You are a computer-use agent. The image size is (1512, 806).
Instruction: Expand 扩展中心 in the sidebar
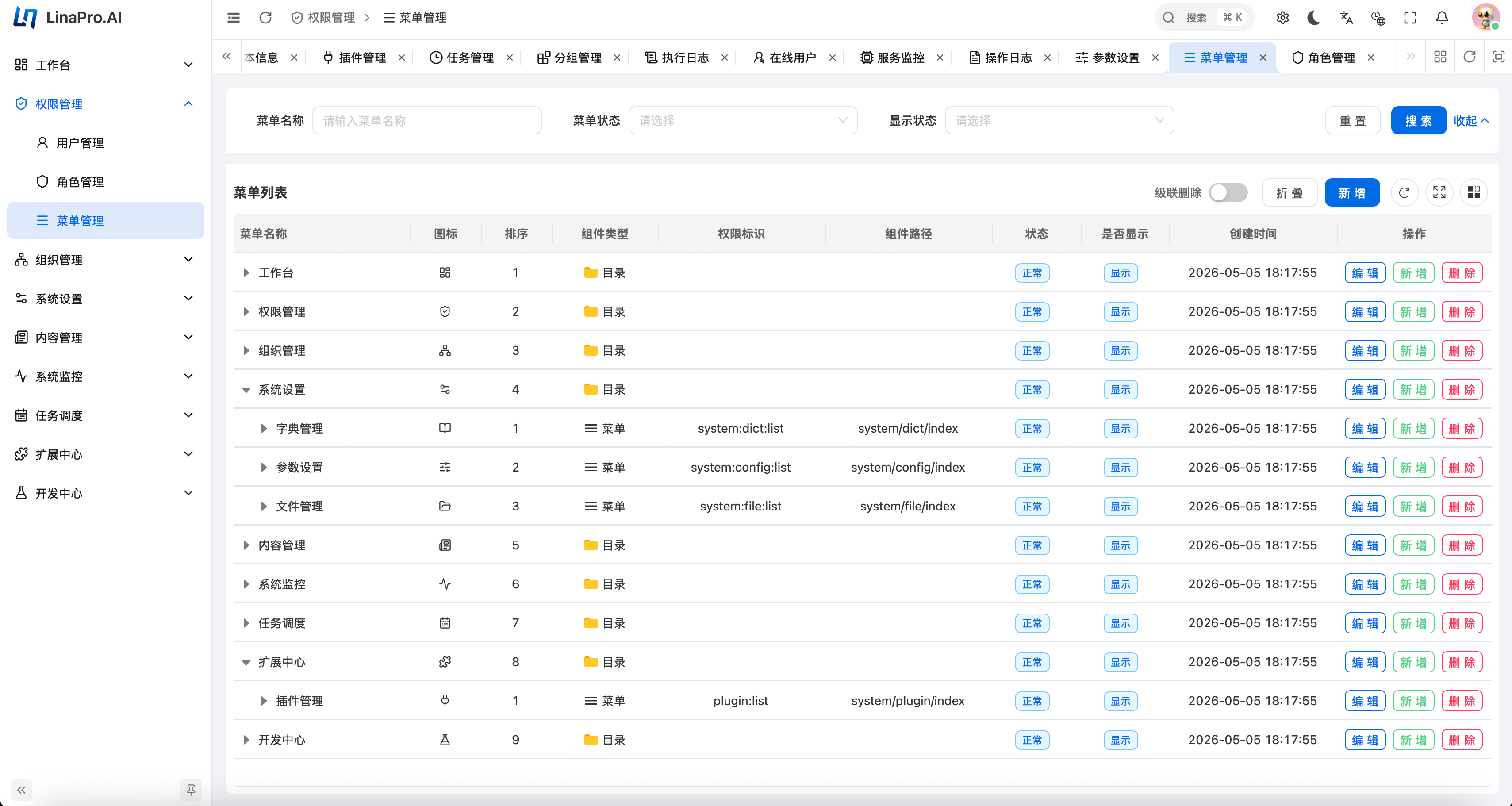point(106,454)
